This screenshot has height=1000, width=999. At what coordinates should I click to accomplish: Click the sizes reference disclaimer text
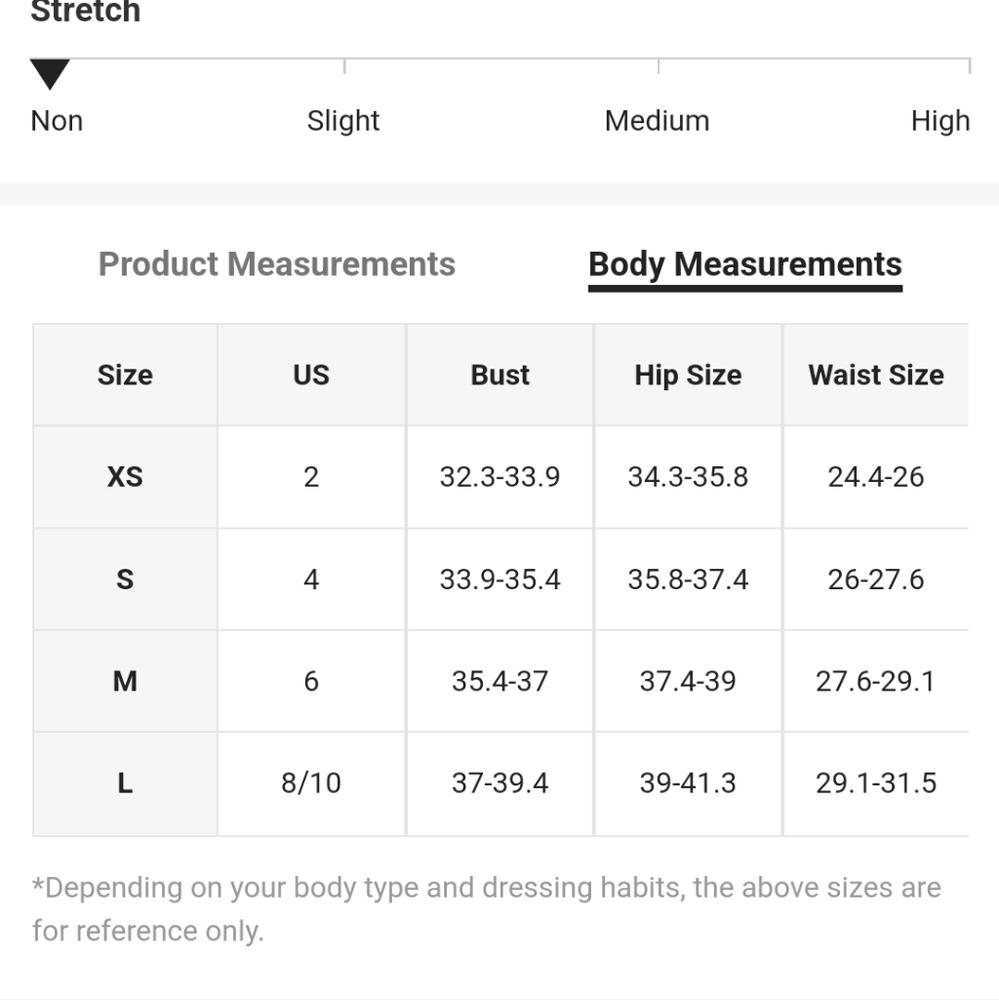pyautogui.click(x=487, y=909)
